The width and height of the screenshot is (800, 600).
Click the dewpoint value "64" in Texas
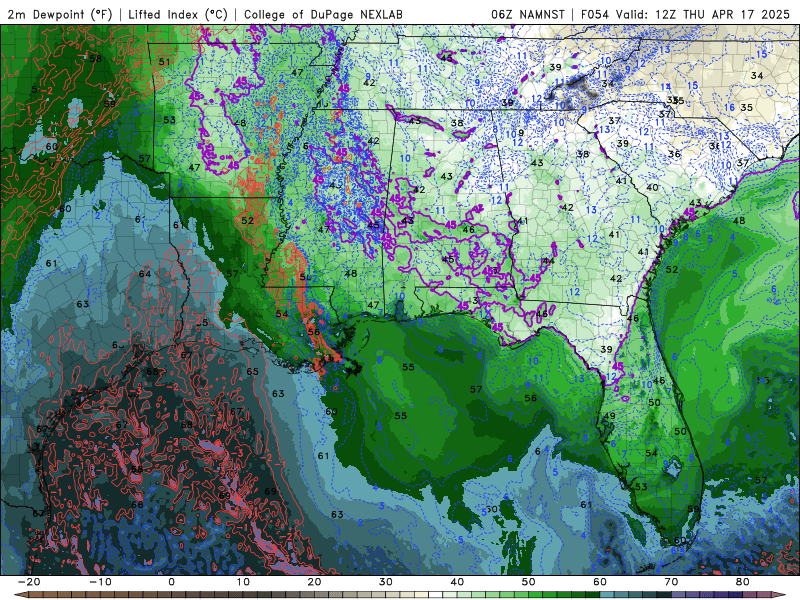[145, 274]
